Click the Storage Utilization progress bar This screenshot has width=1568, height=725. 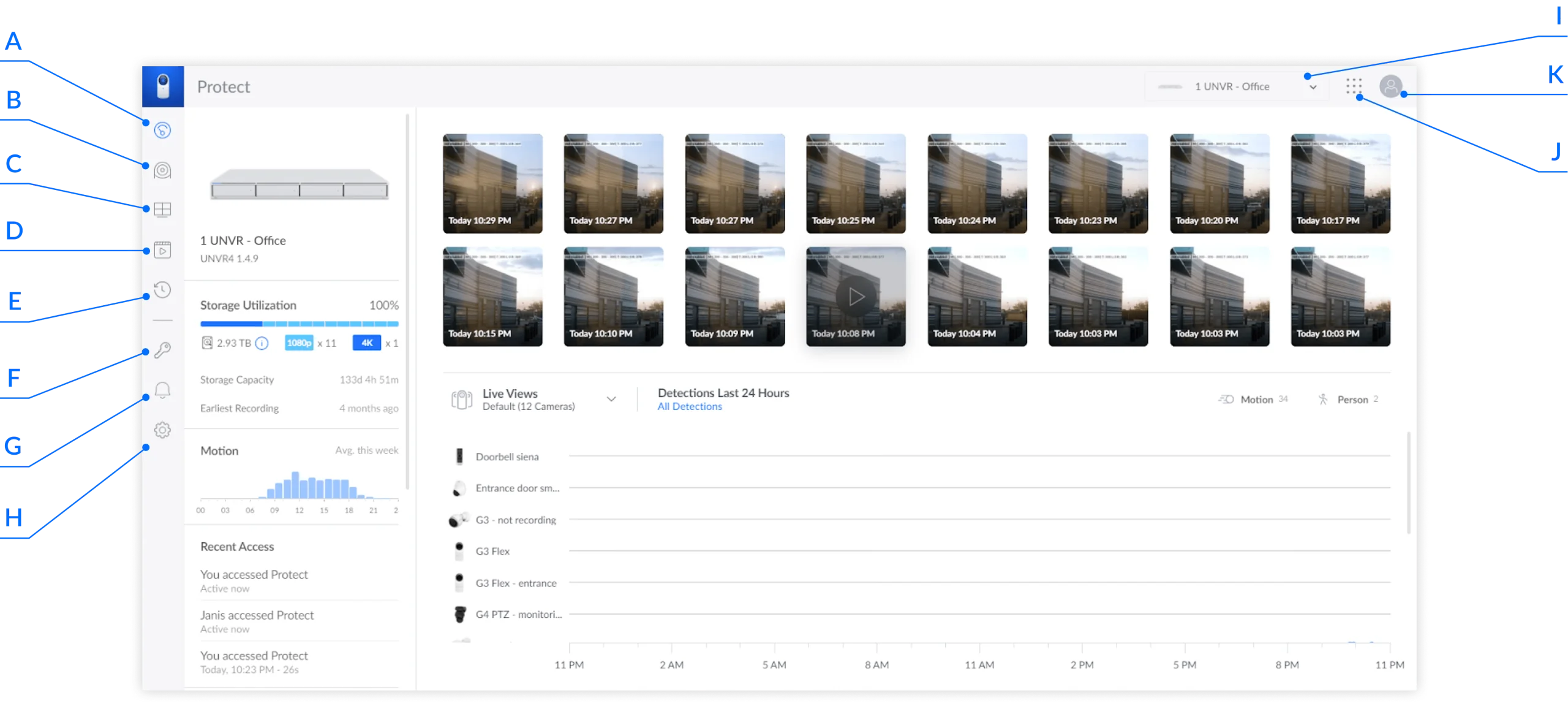[300, 324]
